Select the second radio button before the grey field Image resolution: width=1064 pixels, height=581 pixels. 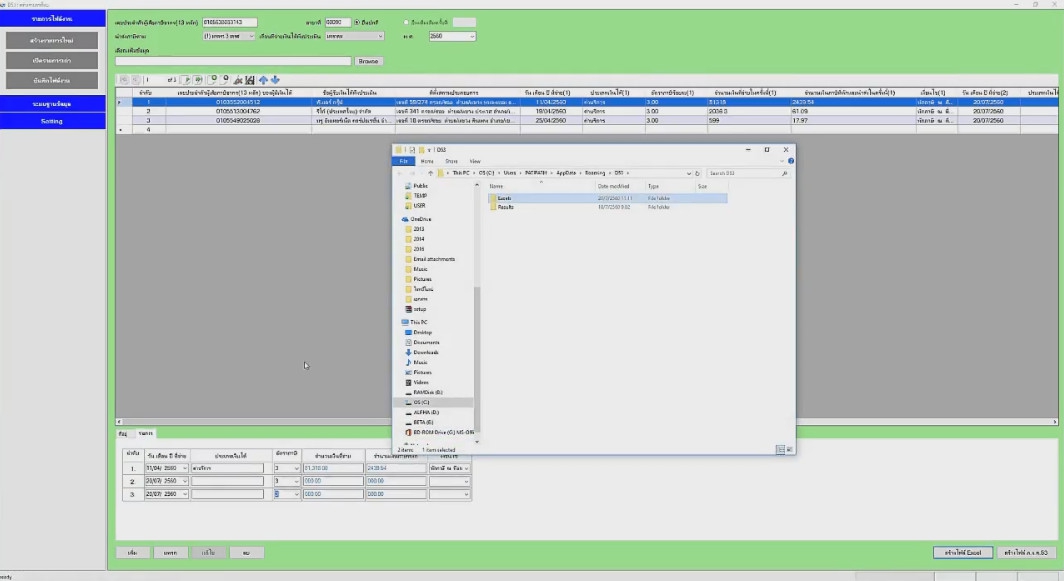tap(406, 22)
